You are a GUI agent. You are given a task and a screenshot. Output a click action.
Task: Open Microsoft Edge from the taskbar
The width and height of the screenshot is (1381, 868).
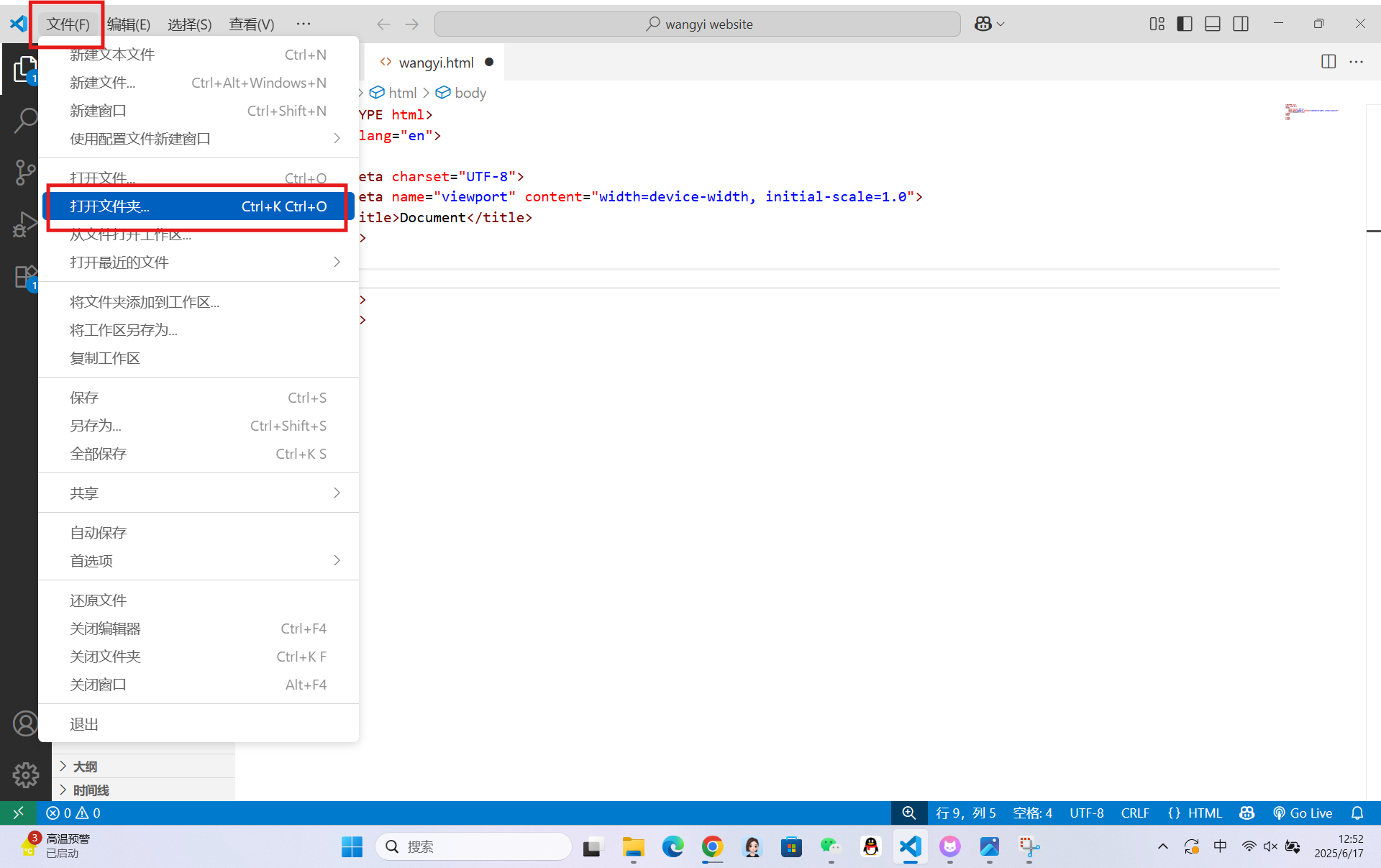coord(673,846)
